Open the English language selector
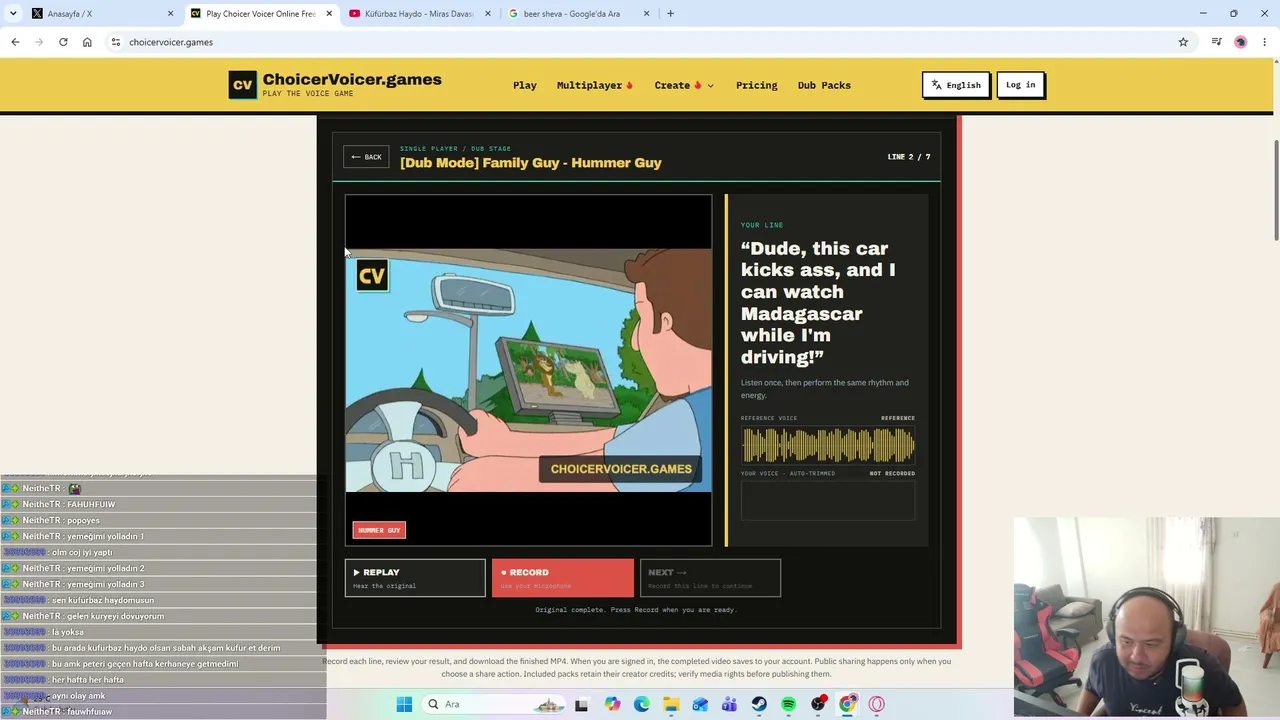The image size is (1280, 720). [956, 85]
